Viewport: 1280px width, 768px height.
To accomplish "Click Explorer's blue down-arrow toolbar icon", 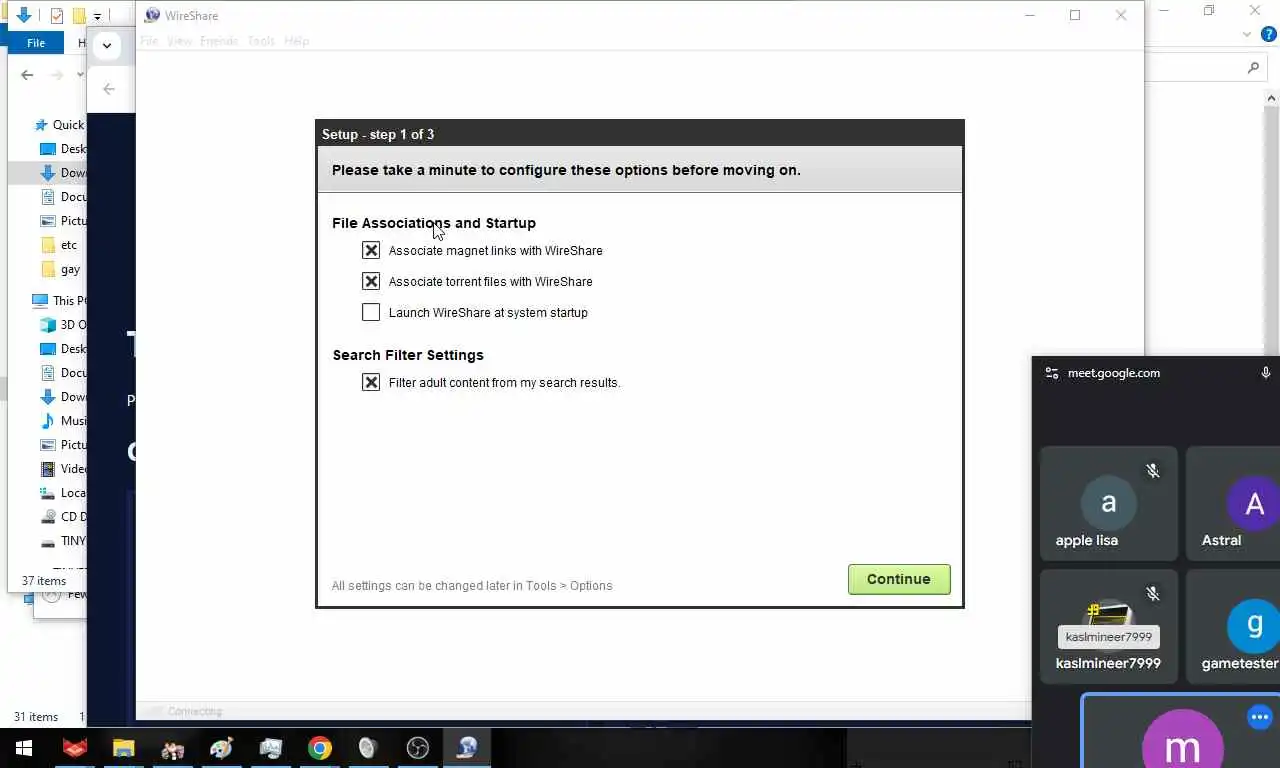I will [24, 15].
